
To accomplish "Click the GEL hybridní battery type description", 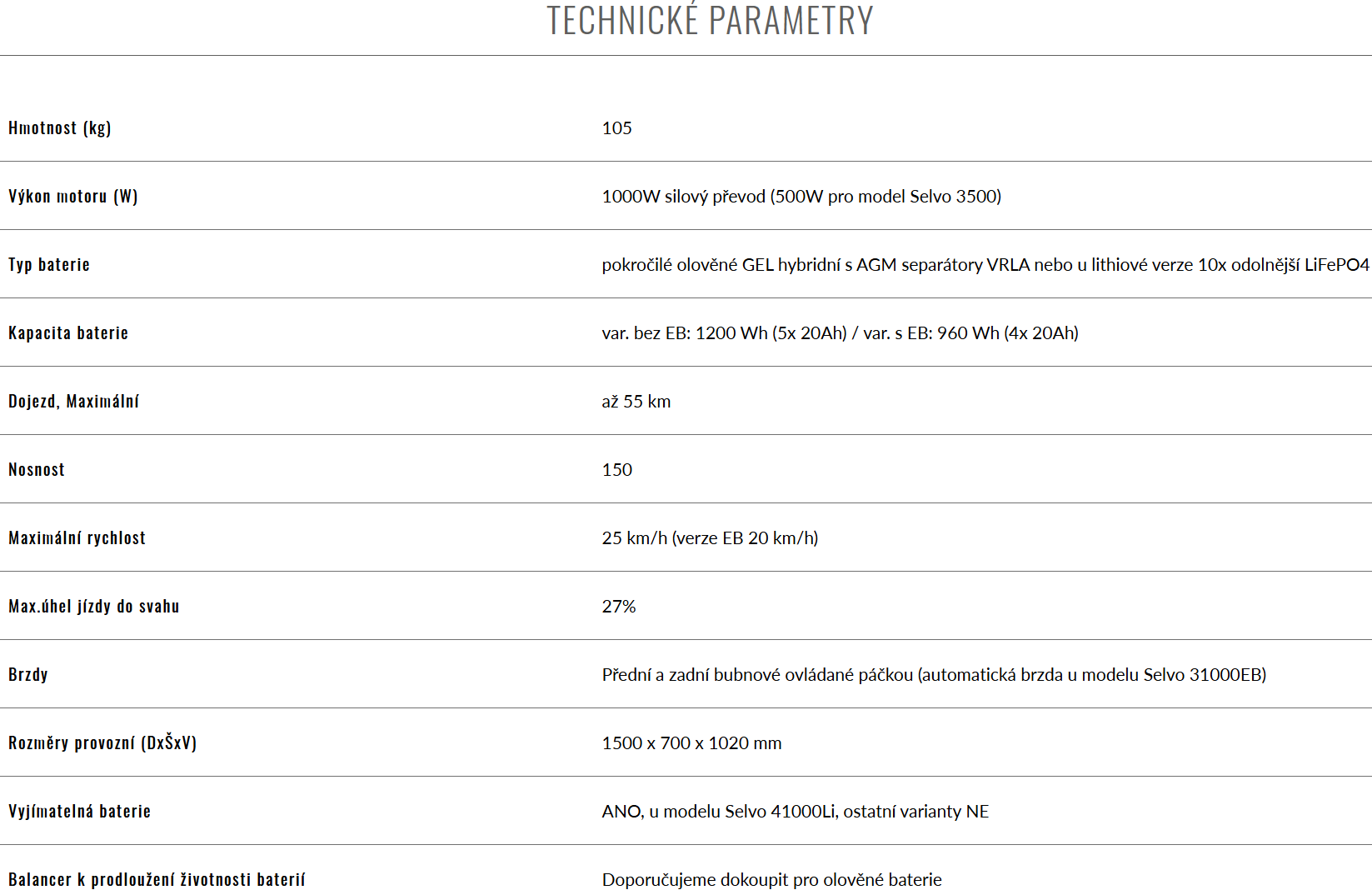I will (985, 264).
